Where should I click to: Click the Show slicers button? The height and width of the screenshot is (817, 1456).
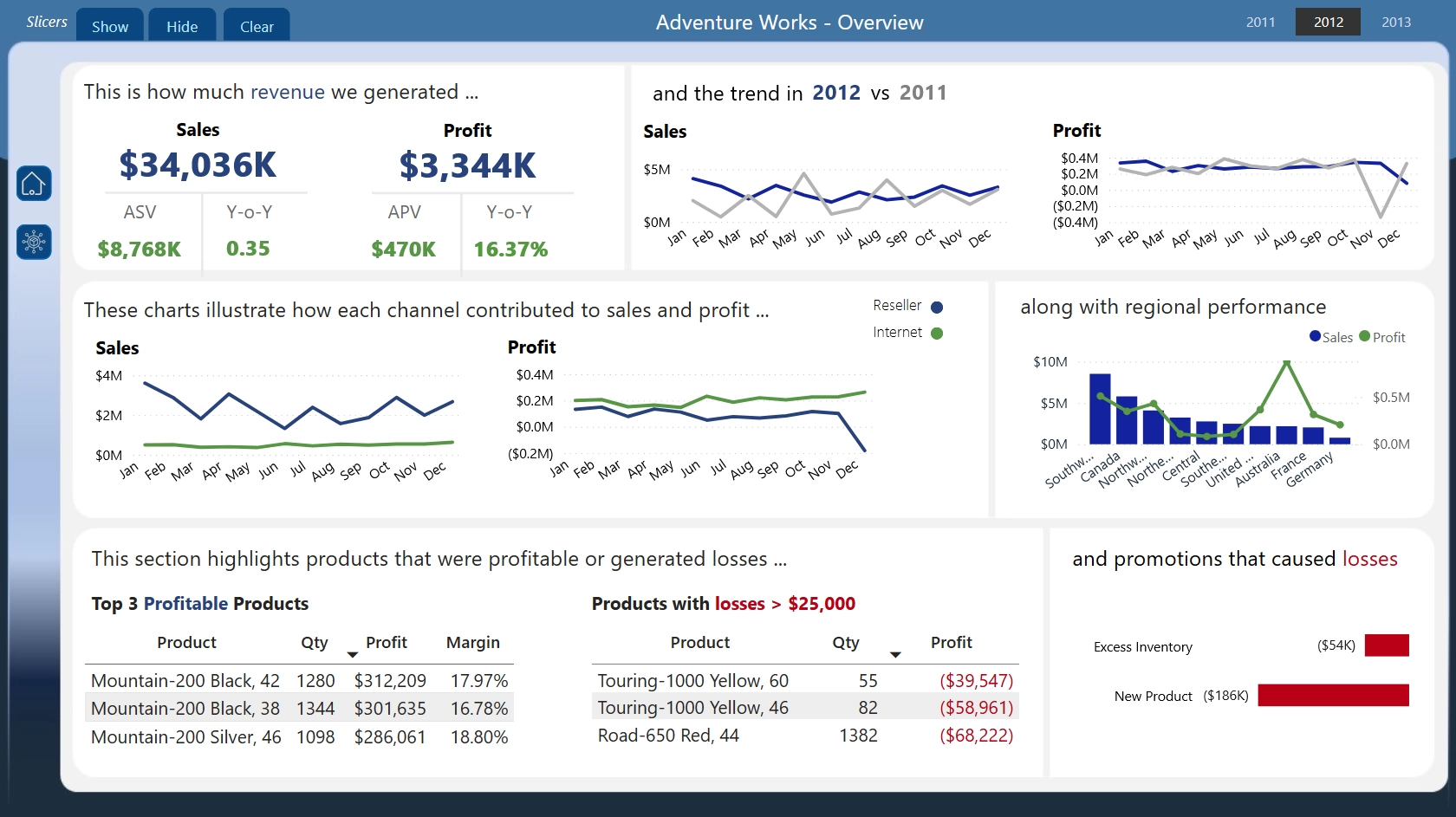pyautogui.click(x=110, y=25)
